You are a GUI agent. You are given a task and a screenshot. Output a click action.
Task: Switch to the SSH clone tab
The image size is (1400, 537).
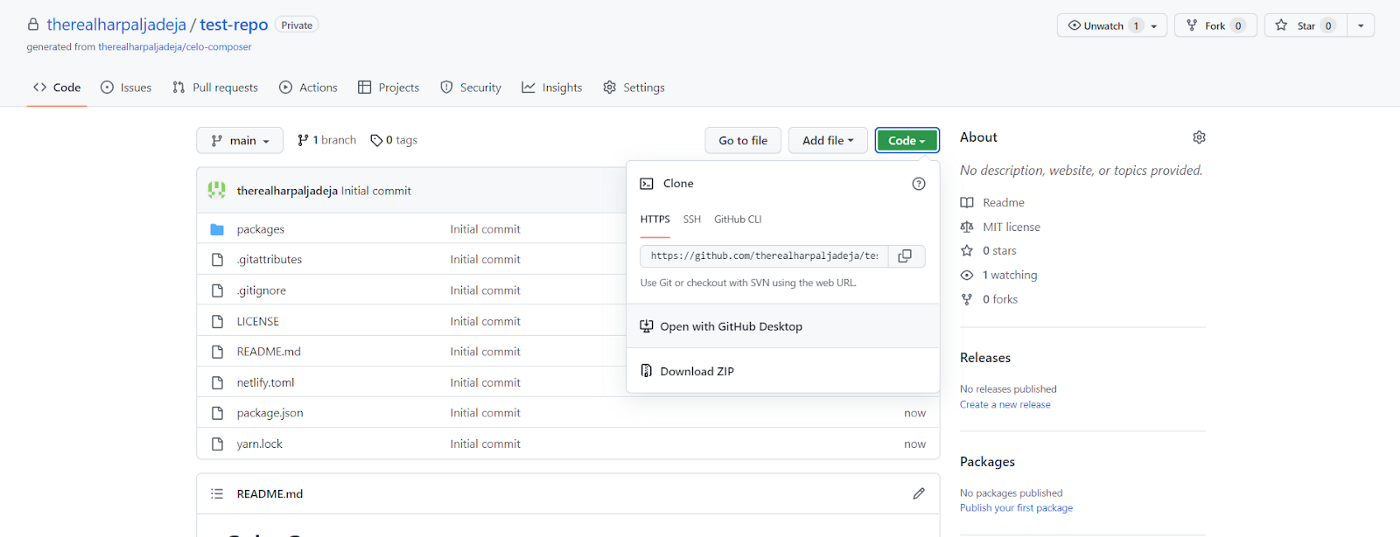(692, 219)
